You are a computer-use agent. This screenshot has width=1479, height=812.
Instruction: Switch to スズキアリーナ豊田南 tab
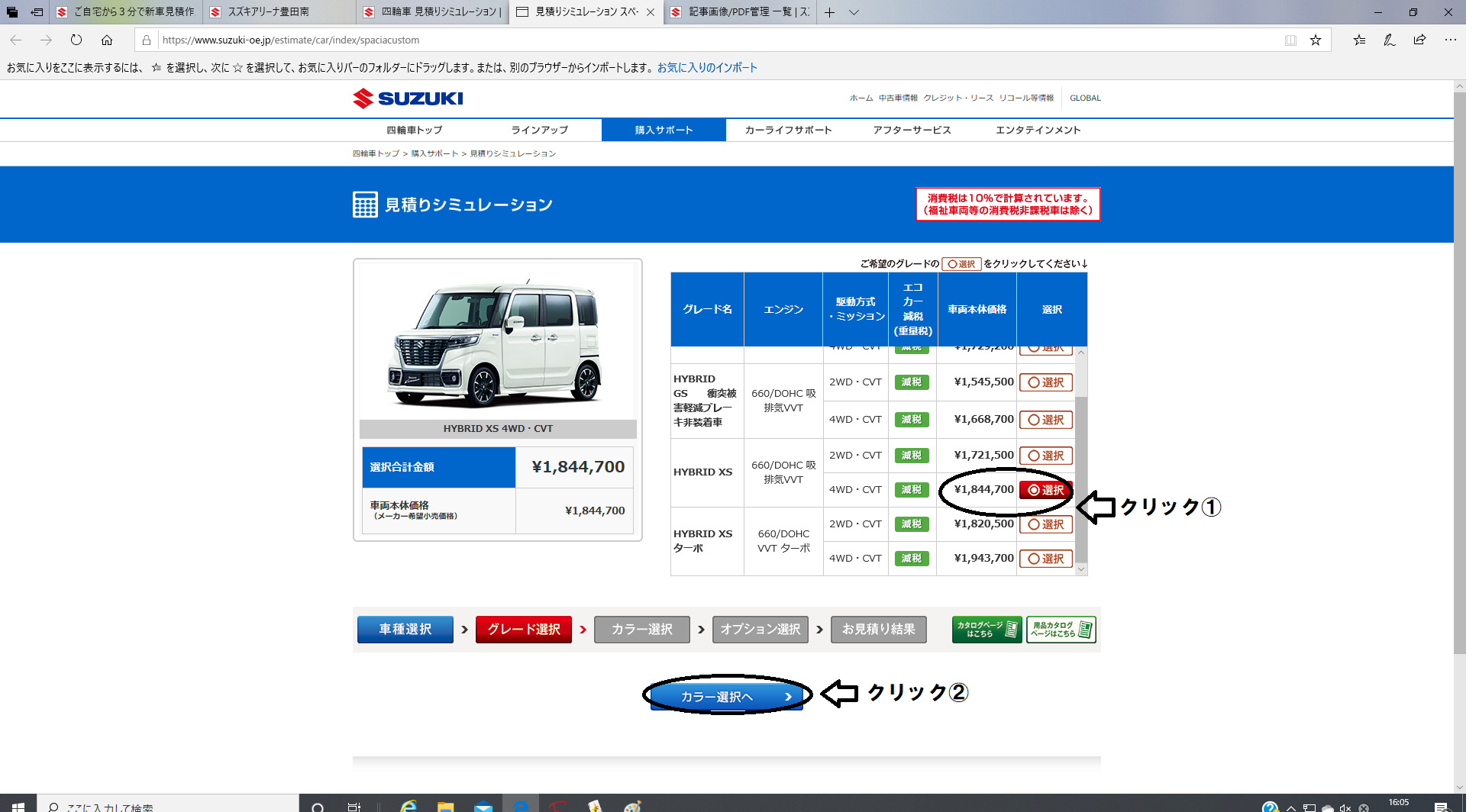279,12
